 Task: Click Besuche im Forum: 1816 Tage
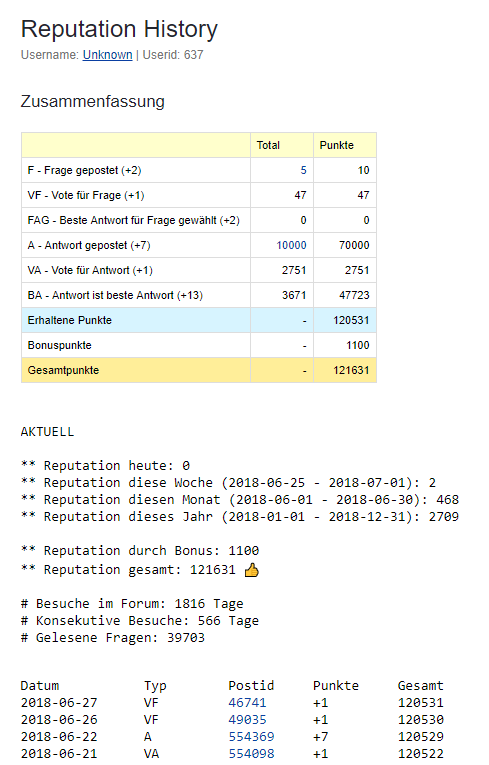coord(132,604)
